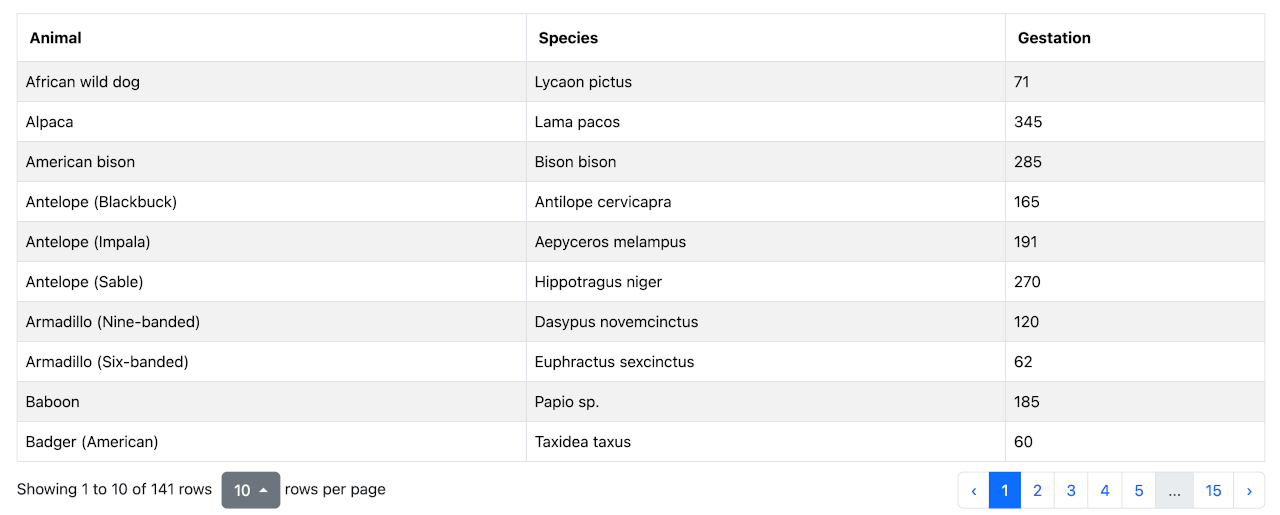Select the Armadillo (Nine-banded) cell
This screenshot has width=1280, height=515.
tap(113, 322)
